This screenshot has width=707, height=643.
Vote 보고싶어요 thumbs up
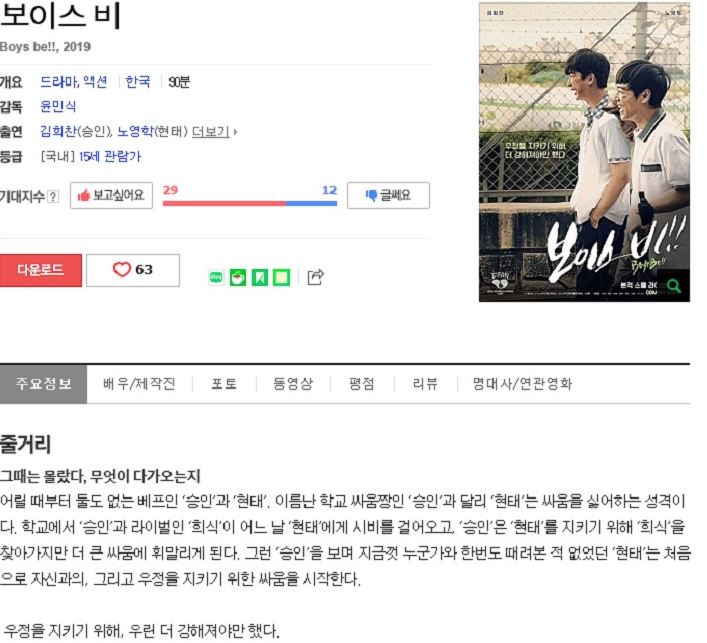point(111,195)
